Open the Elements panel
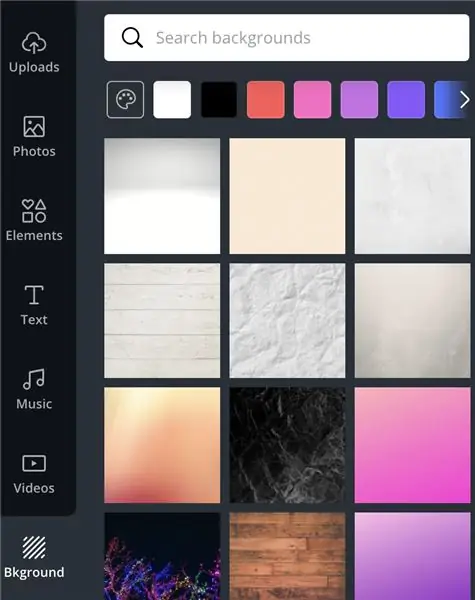The height and width of the screenshot is (600, 475). pos(34,221)
